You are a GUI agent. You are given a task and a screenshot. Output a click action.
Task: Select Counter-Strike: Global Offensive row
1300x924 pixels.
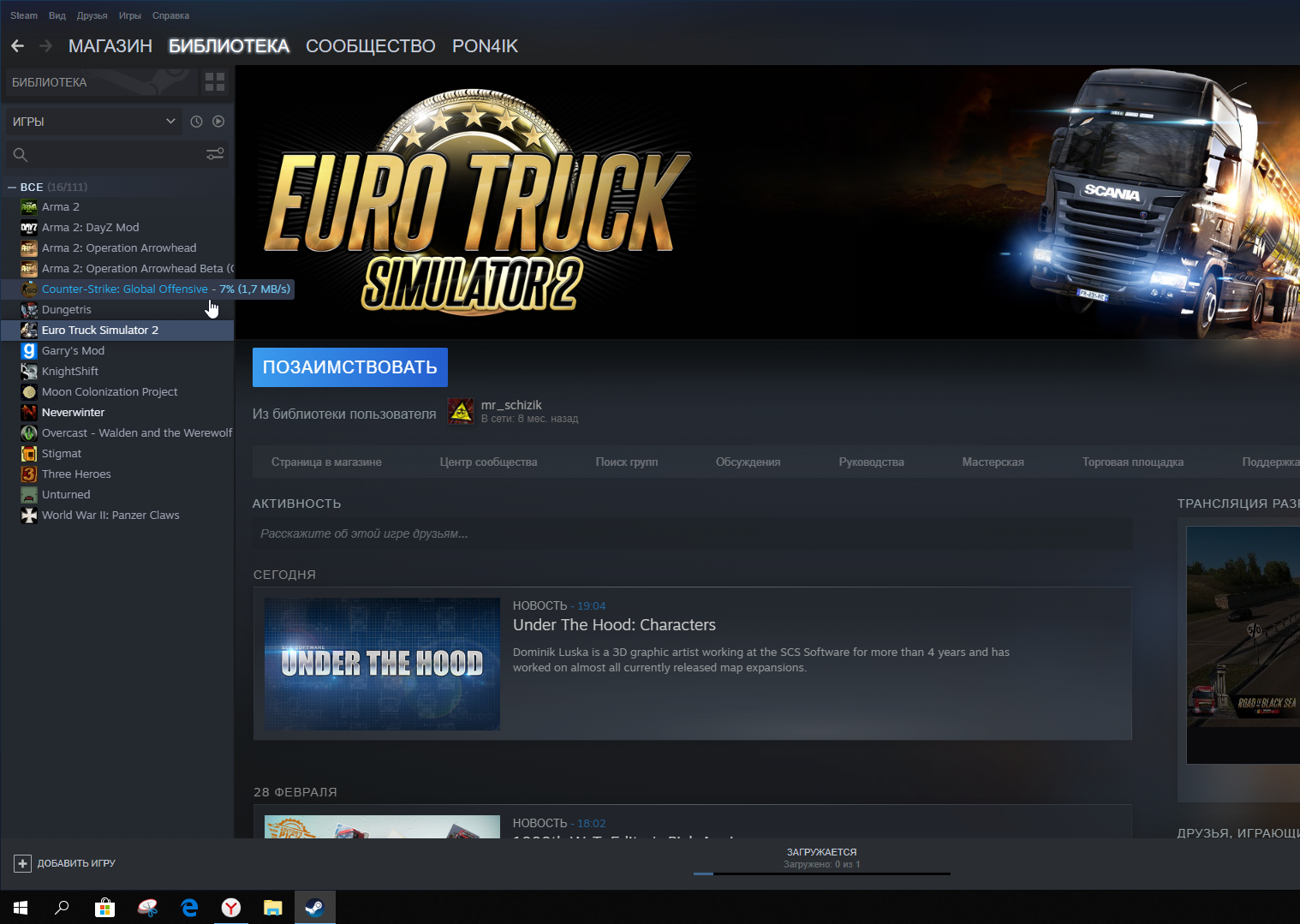pos(147,289)
